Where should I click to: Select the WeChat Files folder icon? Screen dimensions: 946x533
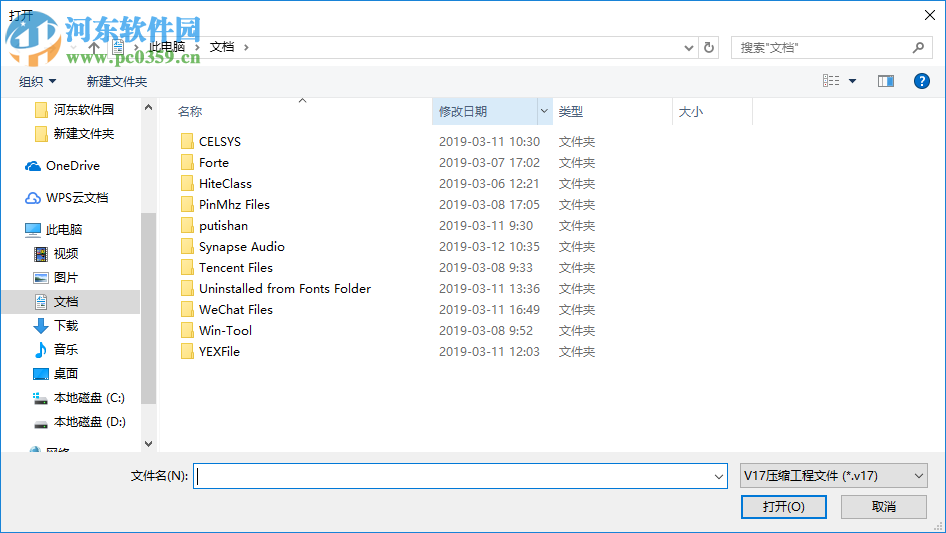click(187, 310)
